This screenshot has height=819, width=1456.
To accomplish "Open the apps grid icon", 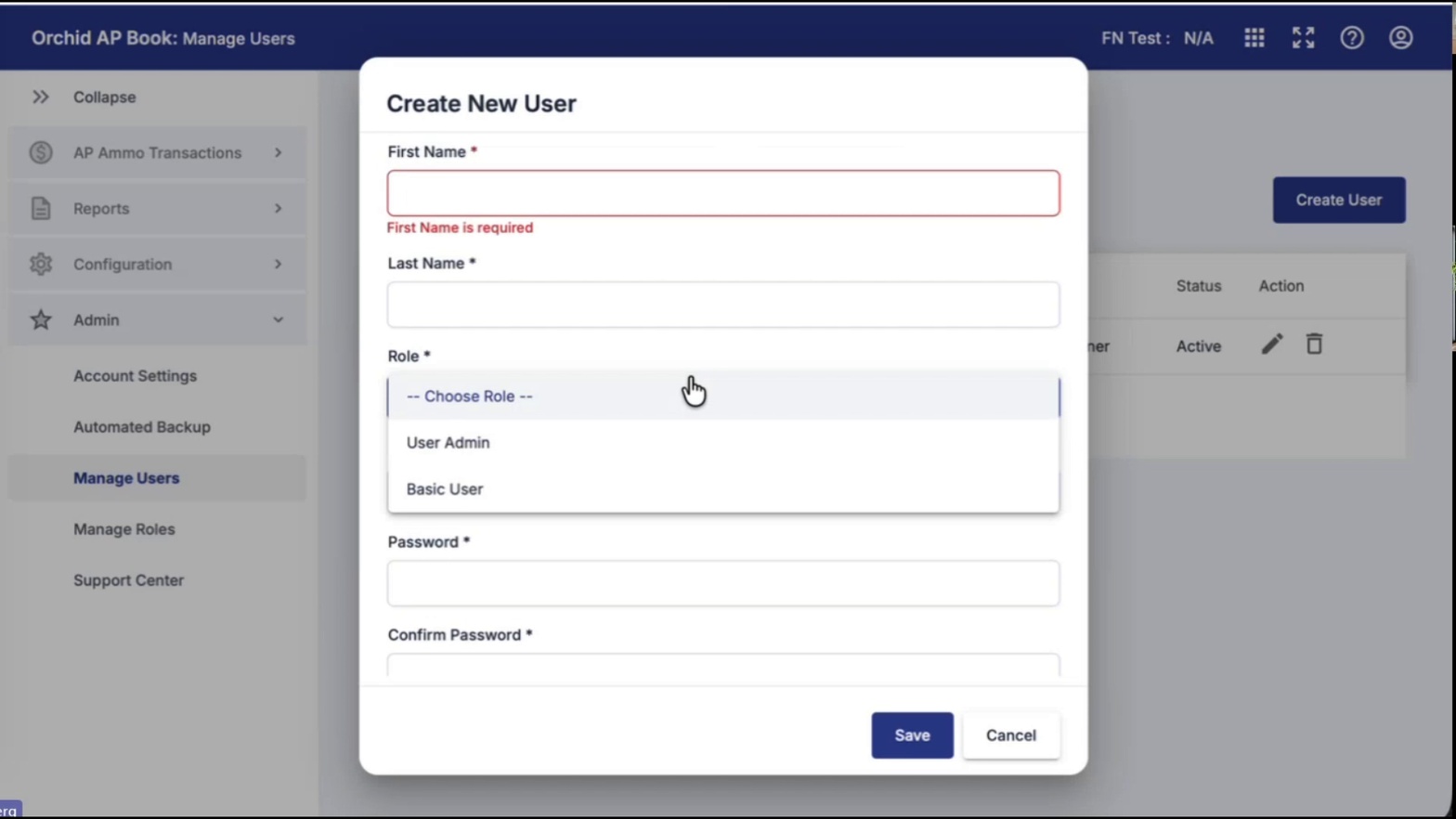I will tap(1254, 37).
